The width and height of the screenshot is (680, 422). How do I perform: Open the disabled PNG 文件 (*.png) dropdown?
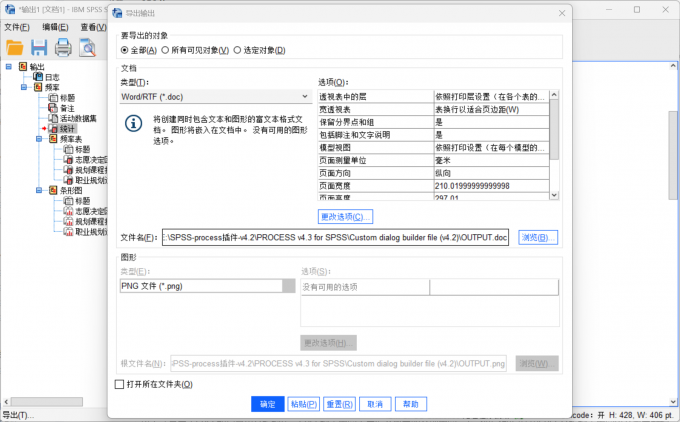pyautogui.click(x=207, y=286)
